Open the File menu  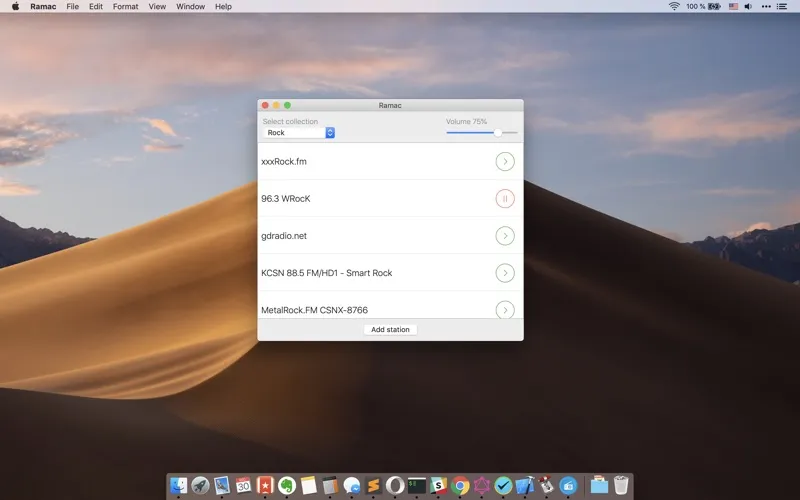coord(72,7)
